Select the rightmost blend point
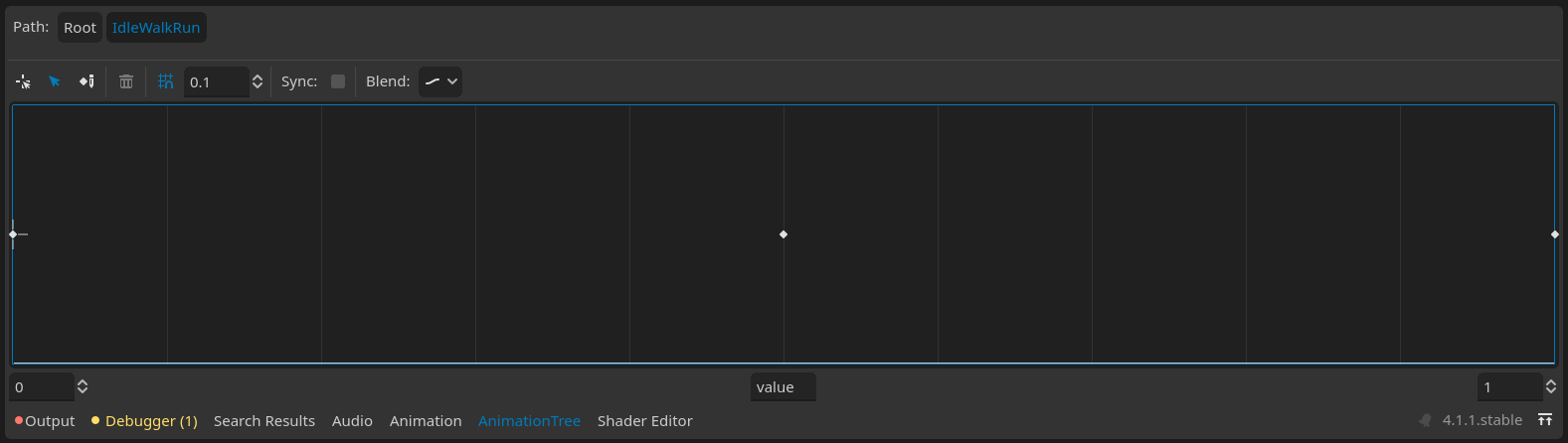The width and height of the screenshot is (1568, 443). click(x=1554, y=234)
